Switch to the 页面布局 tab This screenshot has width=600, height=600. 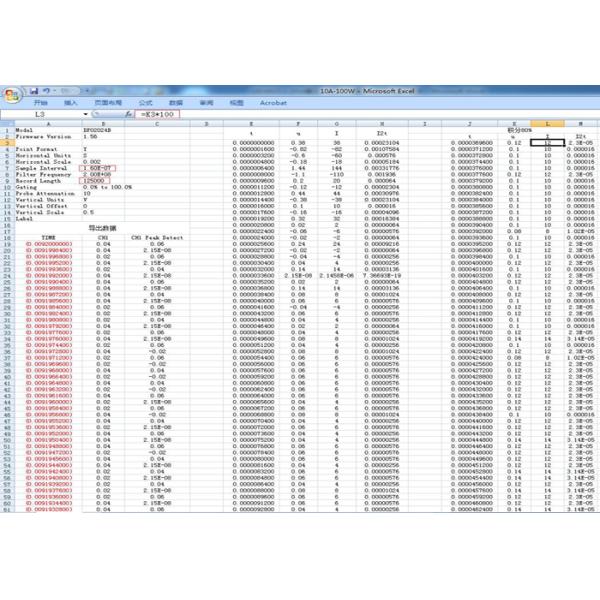tap(107, 102)
